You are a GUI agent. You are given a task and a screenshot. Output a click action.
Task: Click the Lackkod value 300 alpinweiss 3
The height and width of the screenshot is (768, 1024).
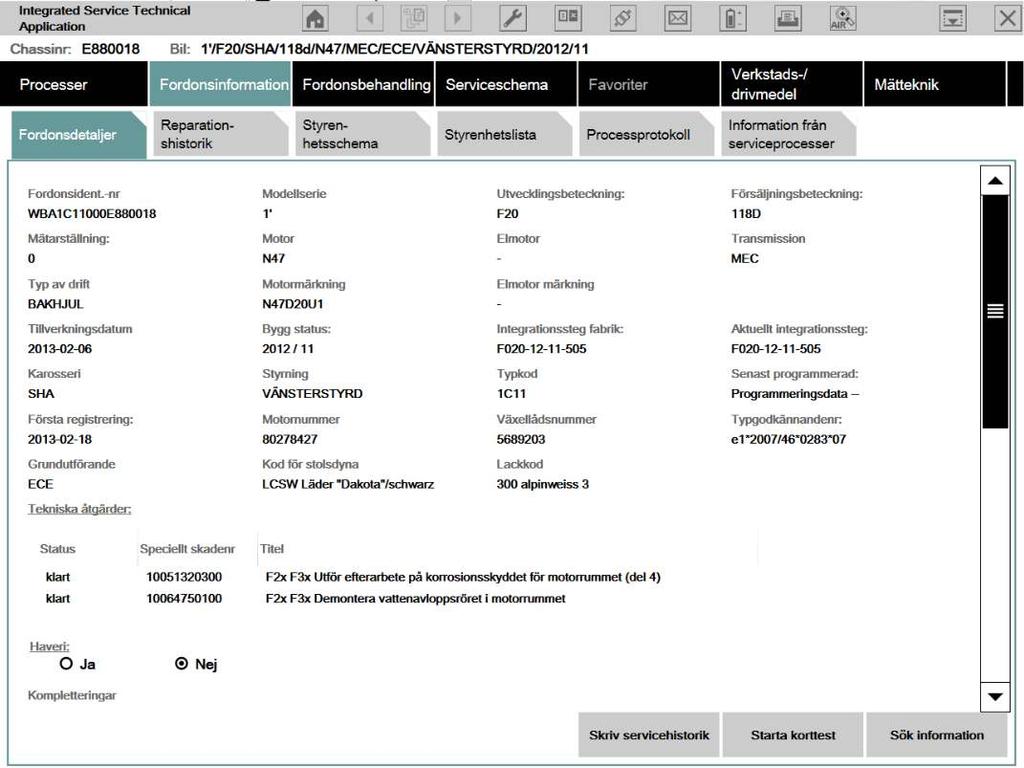542,484
